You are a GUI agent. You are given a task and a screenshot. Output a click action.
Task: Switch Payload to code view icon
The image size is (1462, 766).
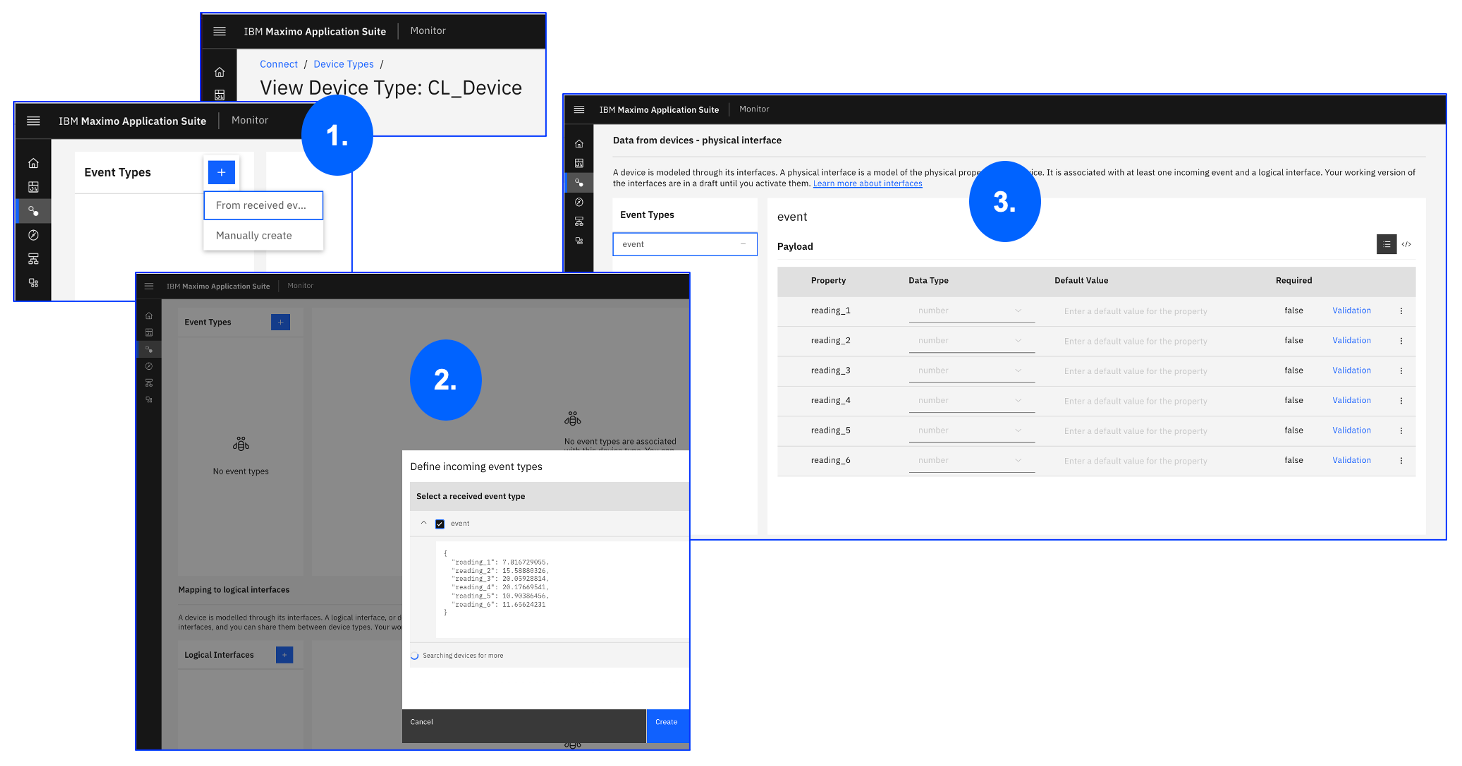[1406, 244]
